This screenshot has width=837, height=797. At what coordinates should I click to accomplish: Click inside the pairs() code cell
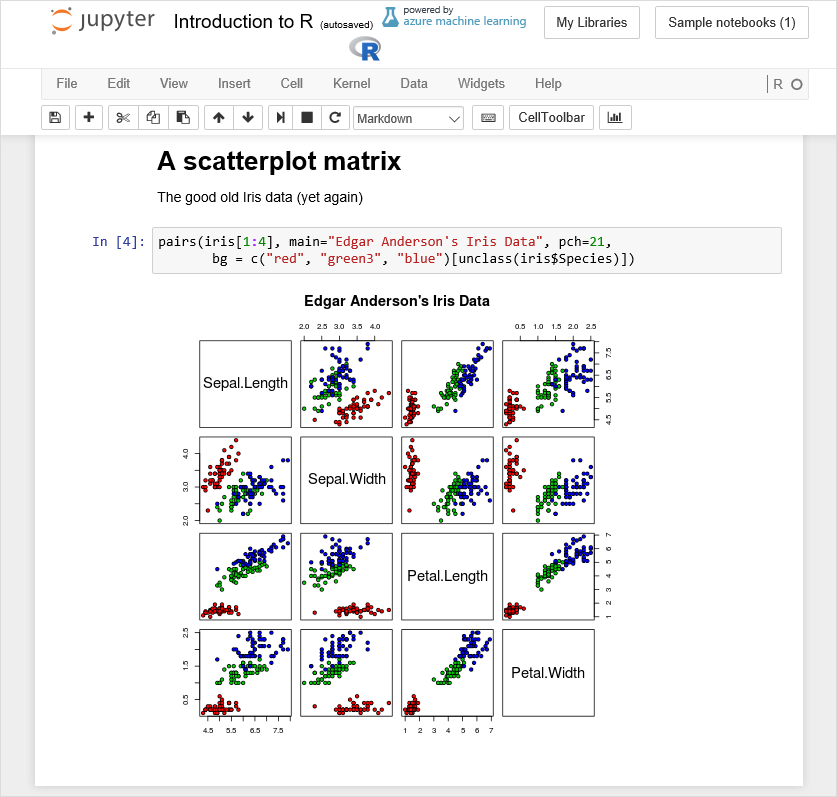click(400, 250)
